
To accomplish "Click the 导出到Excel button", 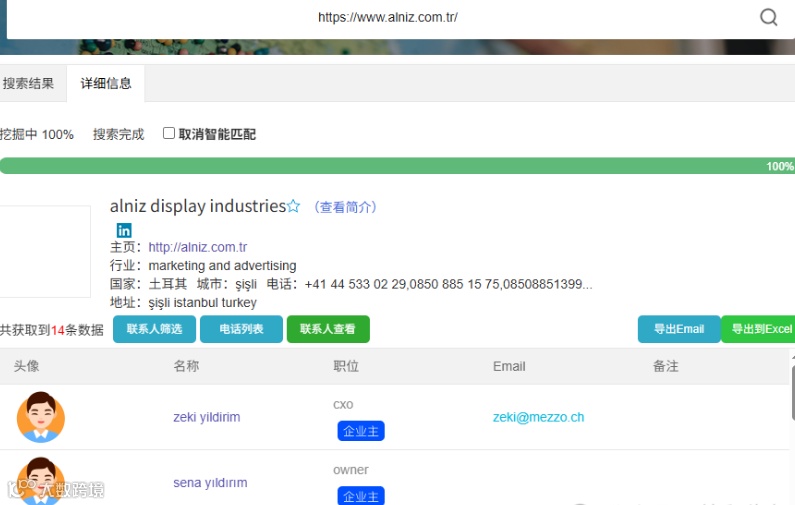I will 759,329.
